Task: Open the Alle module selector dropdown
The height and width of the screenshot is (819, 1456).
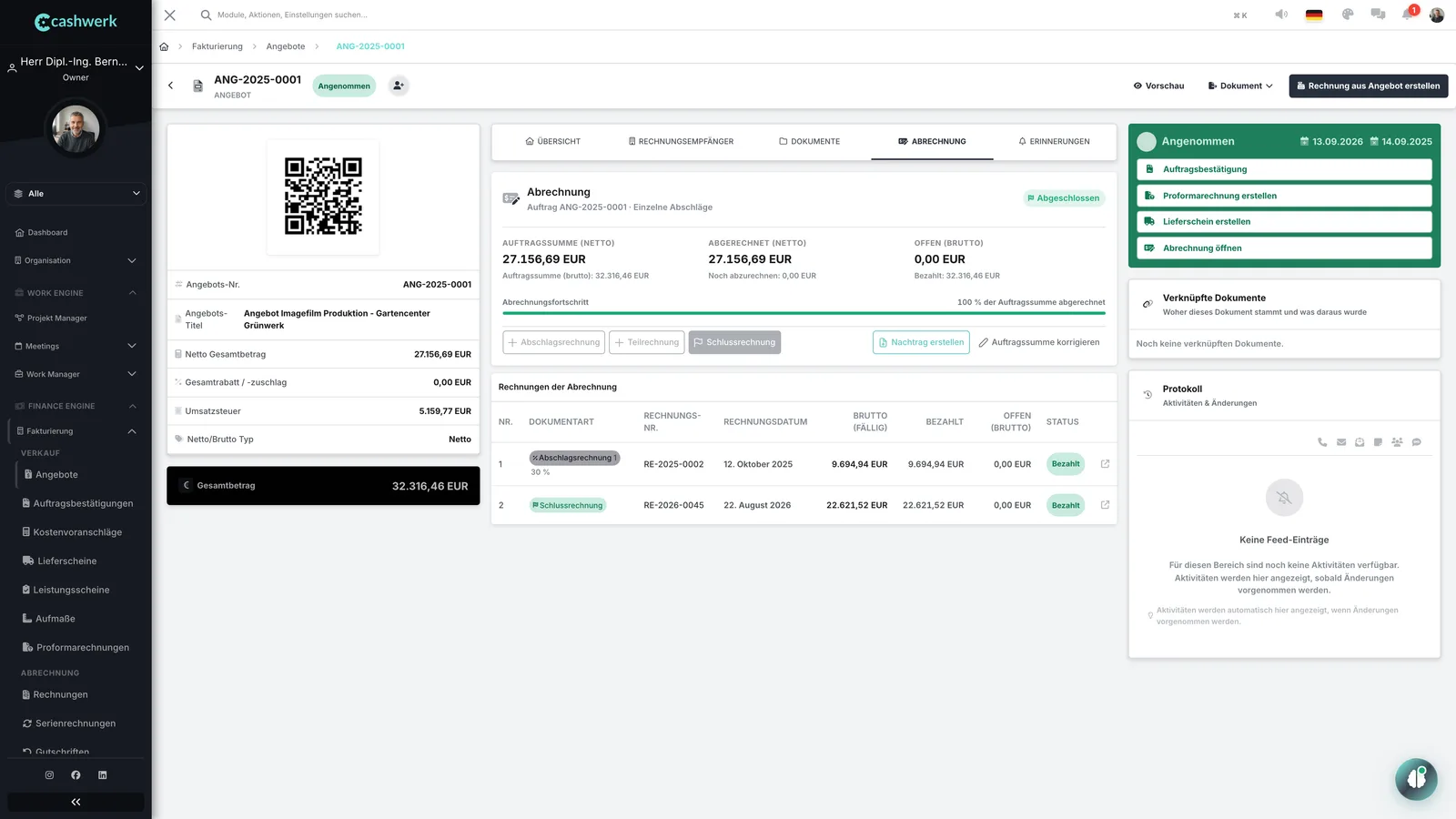Action: pos(76,194)
